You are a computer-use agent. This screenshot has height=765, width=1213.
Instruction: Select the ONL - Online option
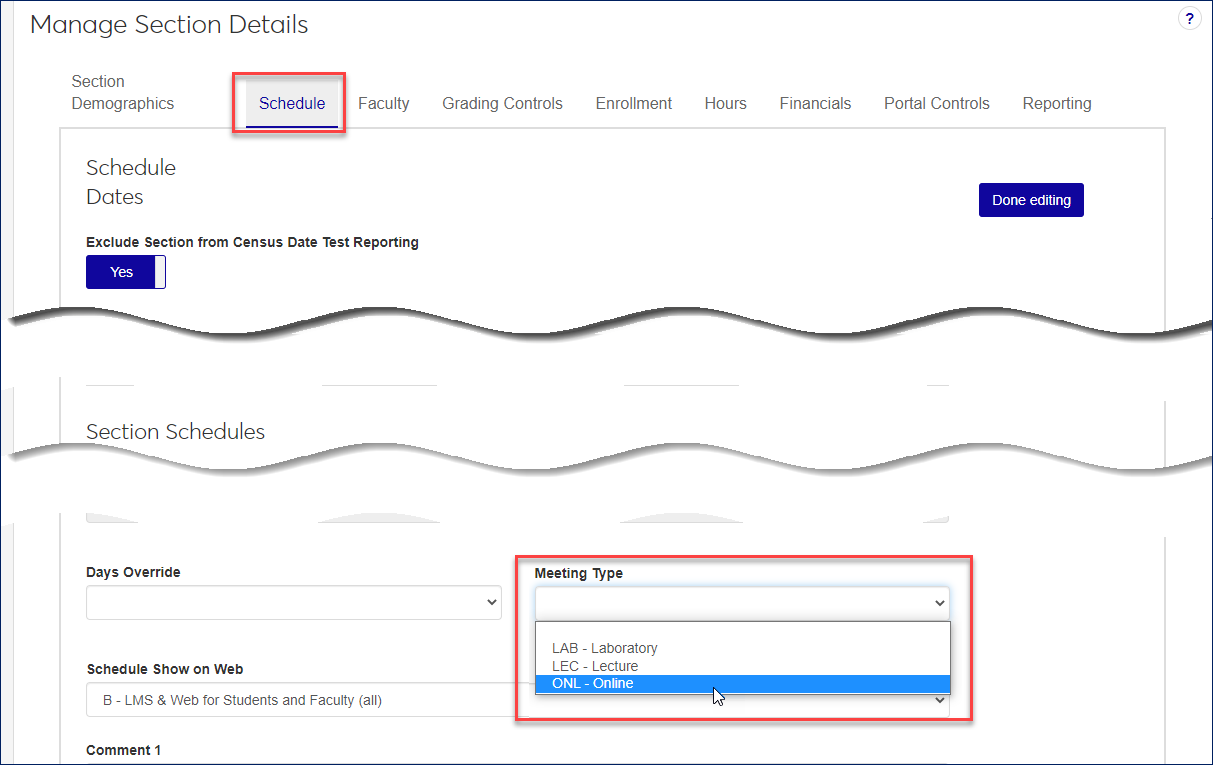[593, 684]
